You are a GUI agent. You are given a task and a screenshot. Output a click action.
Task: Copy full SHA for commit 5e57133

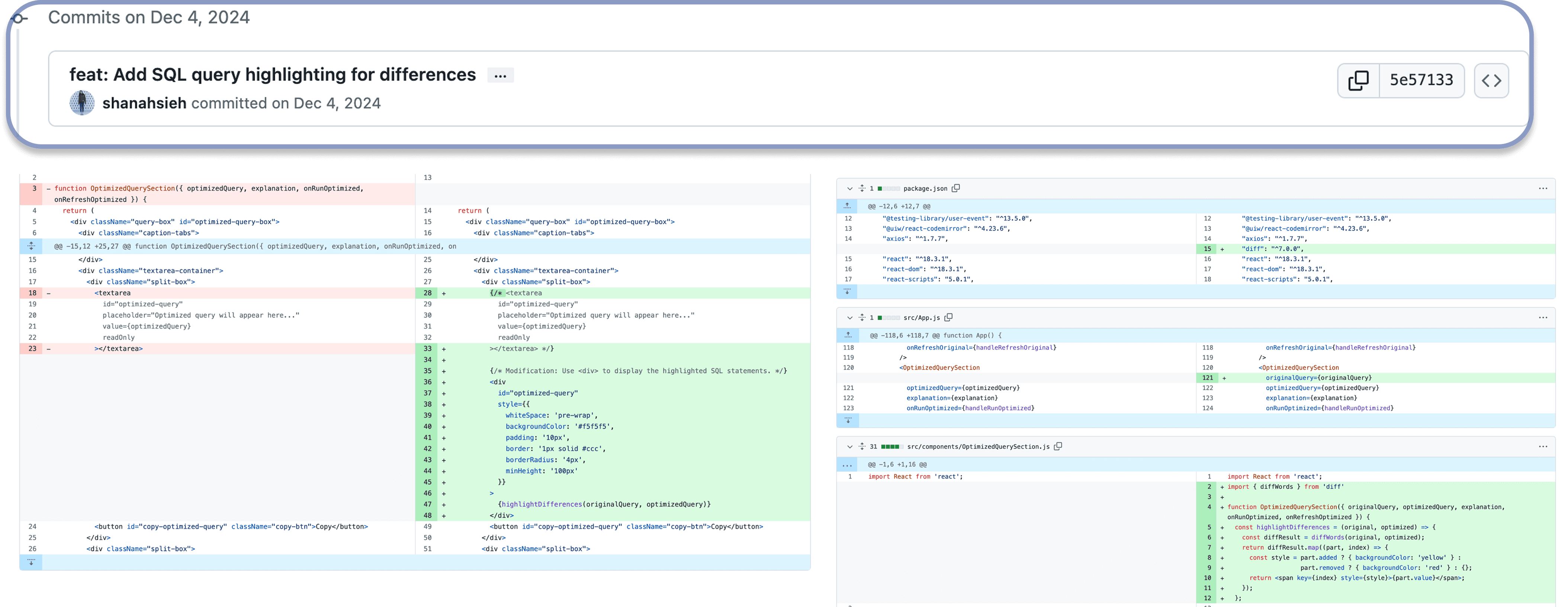point(1358,80)
